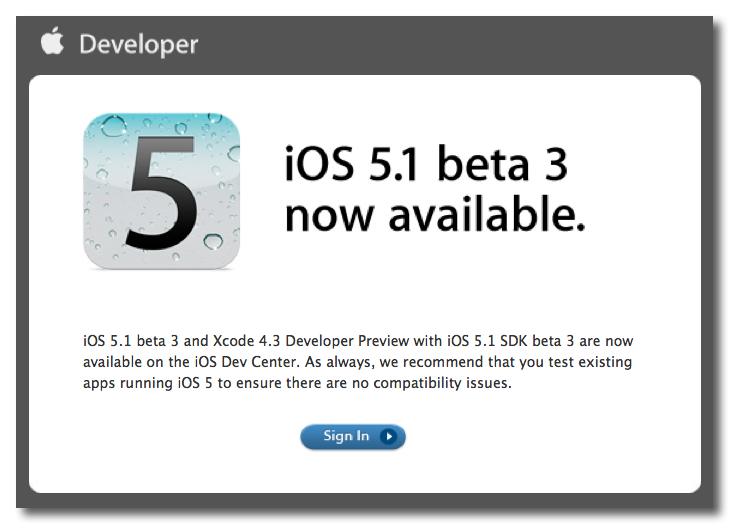This screenshot has height=524, width=729.
Task: Click the line "apps running iOS 5 to ensure"
Action: pos(297,383)
